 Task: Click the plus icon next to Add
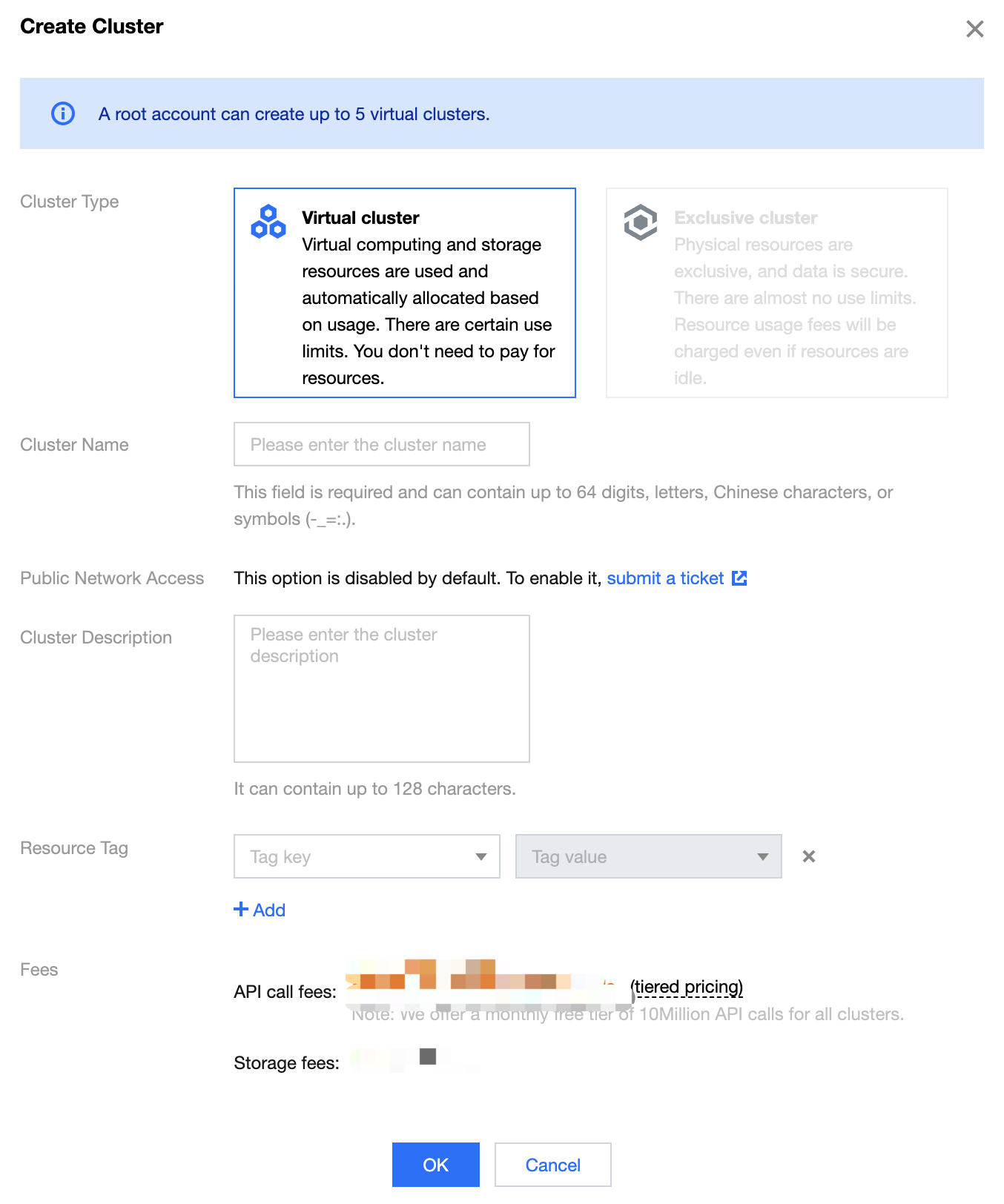point(241,909)
